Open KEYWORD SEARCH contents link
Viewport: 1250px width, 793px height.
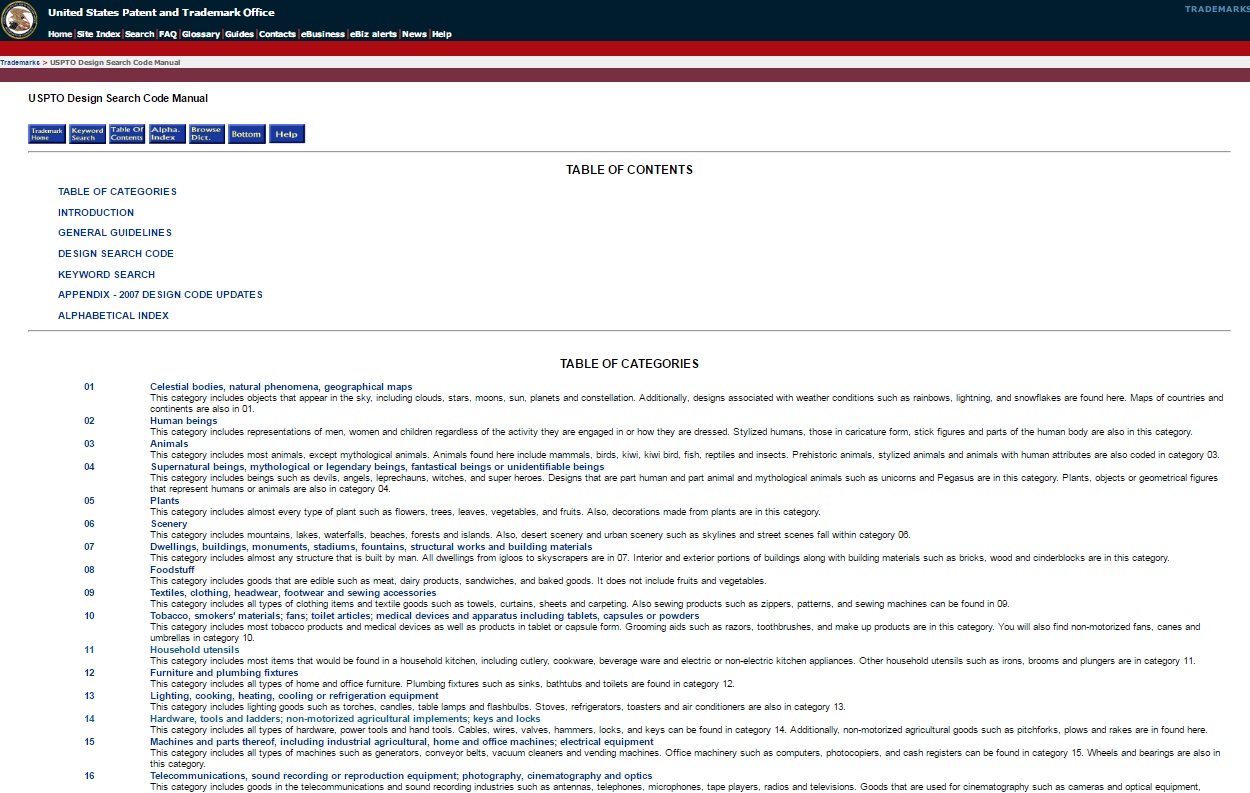(x=107, y=275)
